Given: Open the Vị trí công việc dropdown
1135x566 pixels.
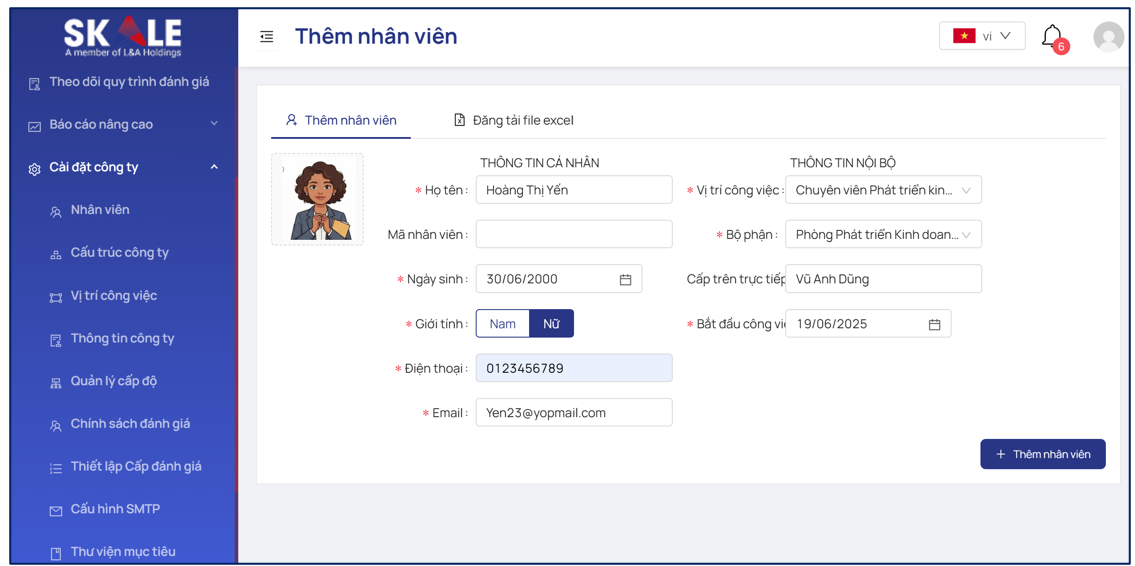Looking at the screenshot, I should pyautogui.click(x=883, y=190).
